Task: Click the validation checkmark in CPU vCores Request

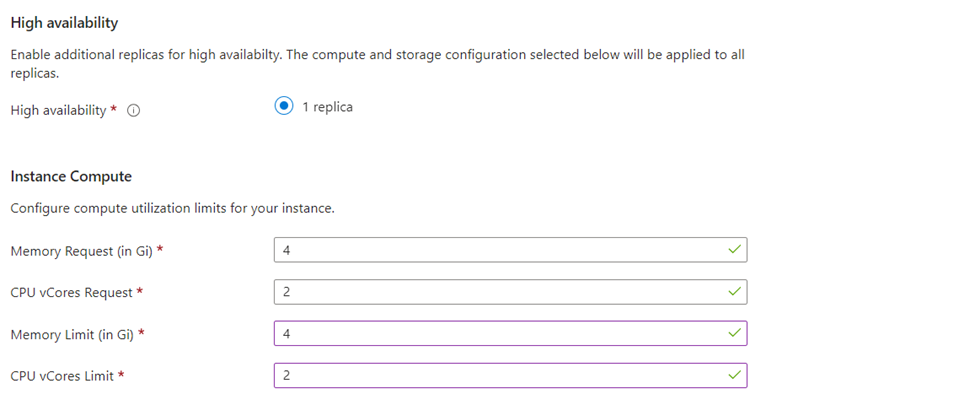Action: [734, 291]
